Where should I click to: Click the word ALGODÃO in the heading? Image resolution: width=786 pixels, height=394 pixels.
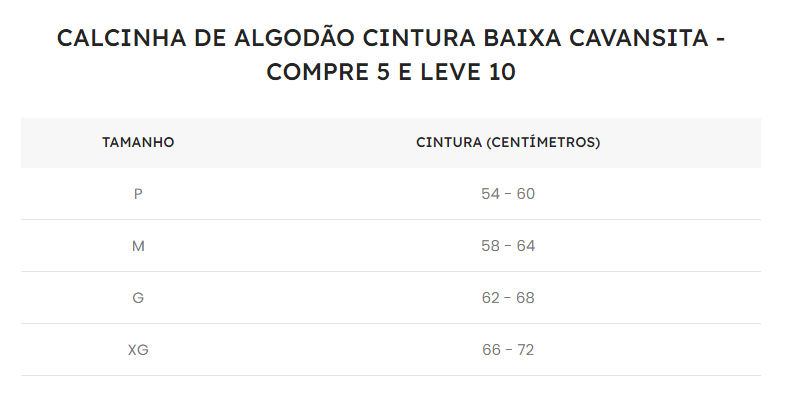tap(294, 37)
